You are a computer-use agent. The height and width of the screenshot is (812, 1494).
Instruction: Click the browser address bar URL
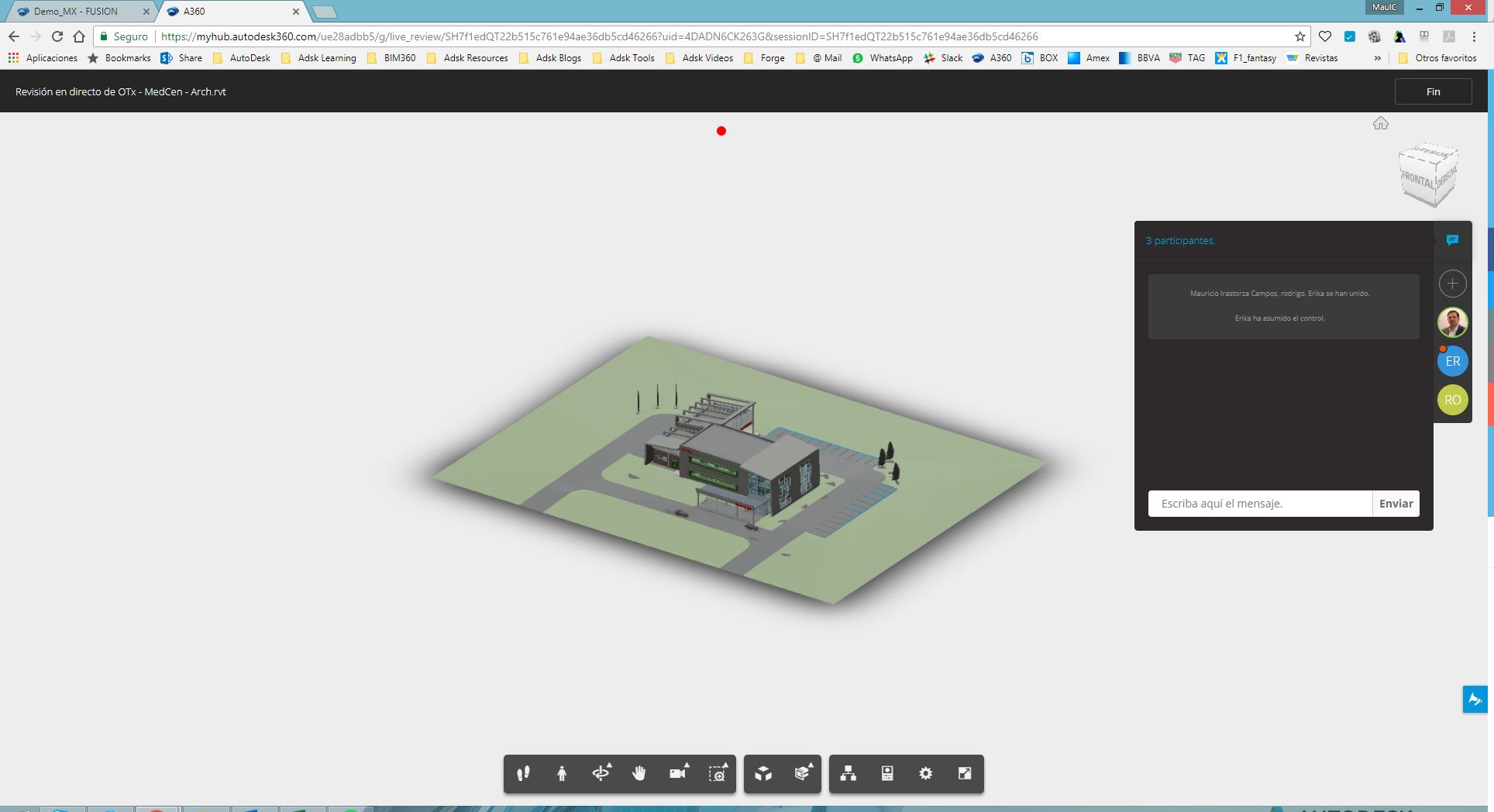[599, 36]
